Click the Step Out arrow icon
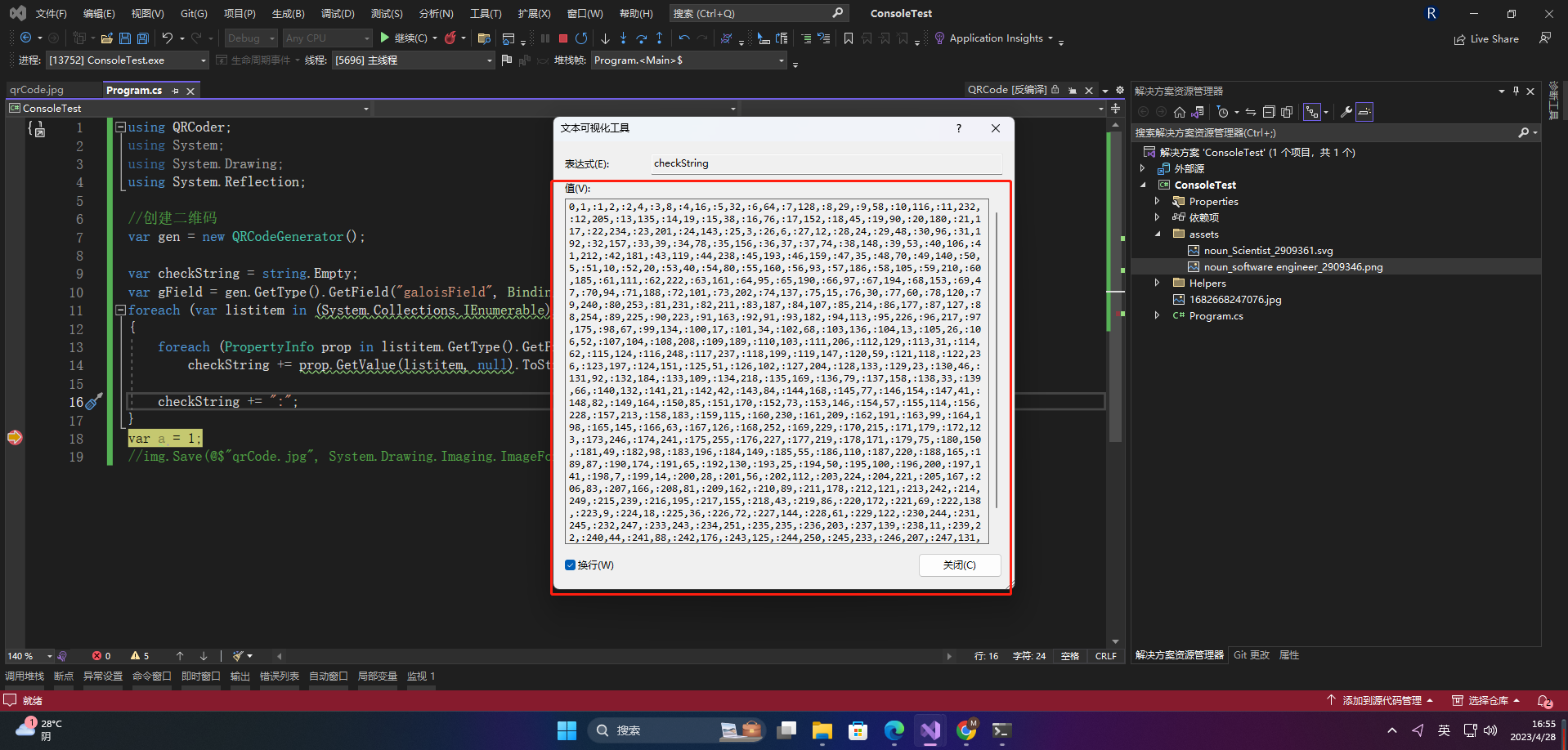 click(659, 38)
